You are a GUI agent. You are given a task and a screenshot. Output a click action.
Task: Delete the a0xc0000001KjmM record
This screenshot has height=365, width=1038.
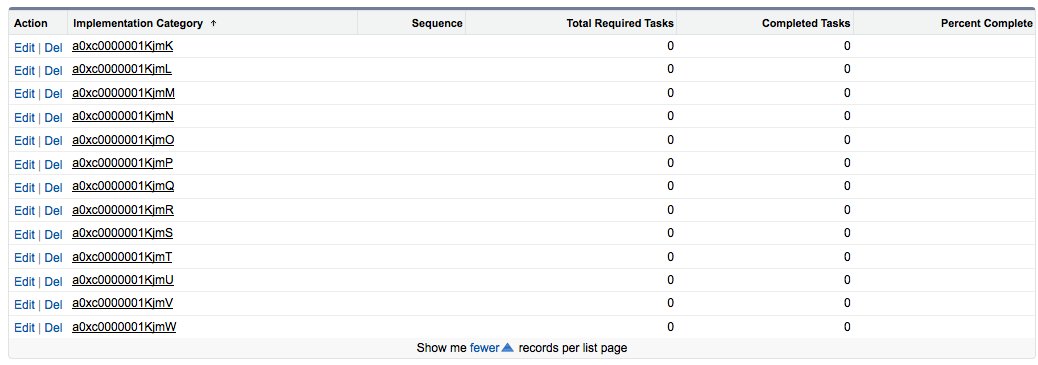click(x=54, y=94)
